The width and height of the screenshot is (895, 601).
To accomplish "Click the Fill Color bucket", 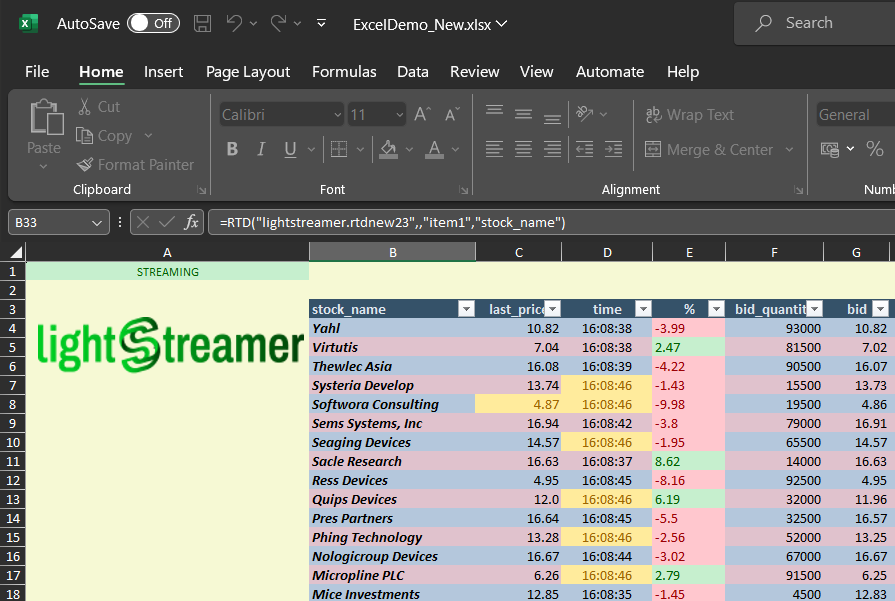I will pos(388,149).
